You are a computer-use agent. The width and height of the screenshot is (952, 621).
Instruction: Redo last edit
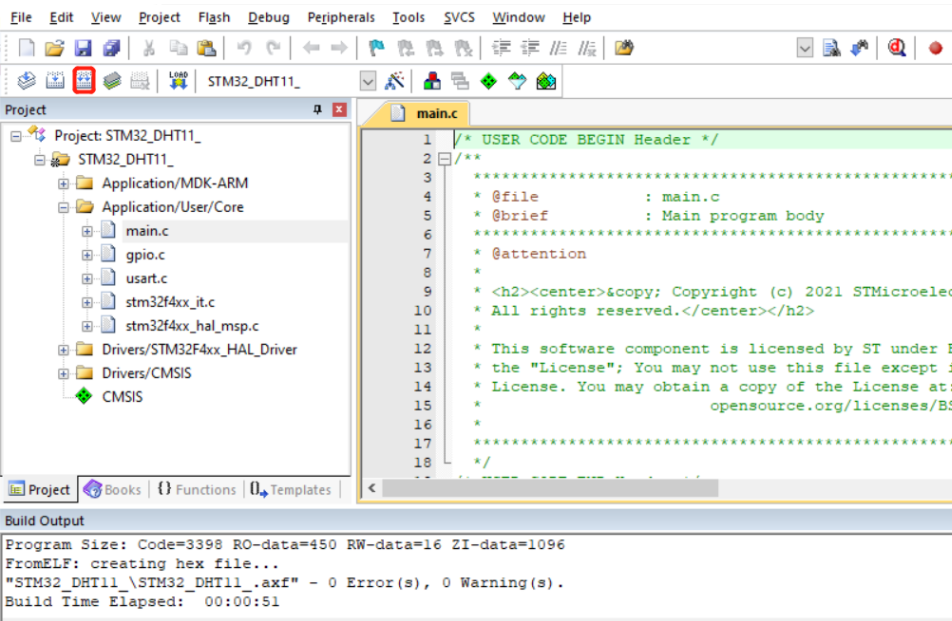[273, 48]
